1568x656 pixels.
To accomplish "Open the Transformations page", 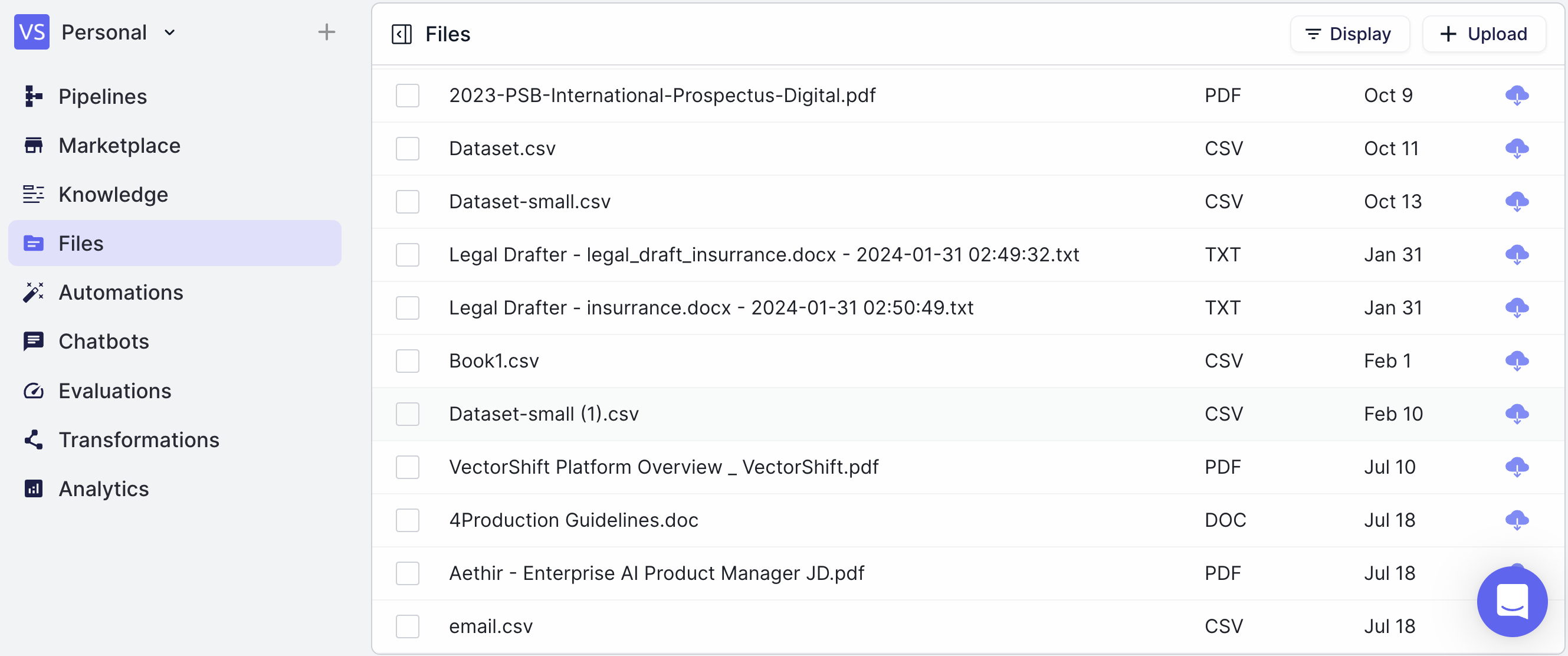I will 175,439.
